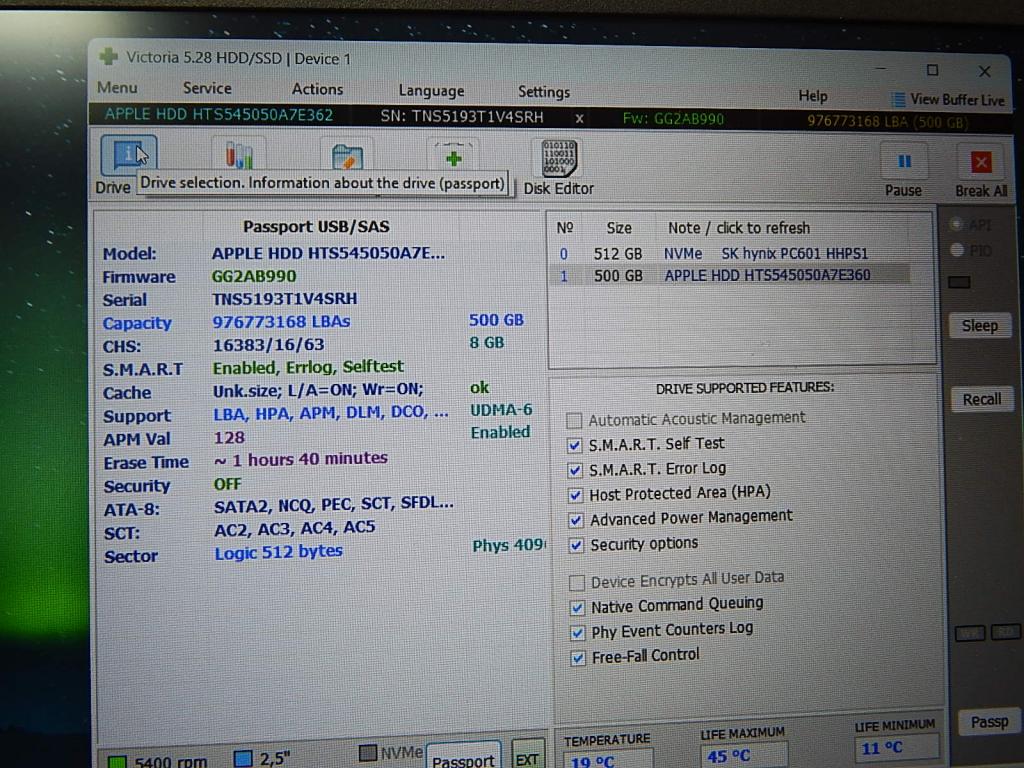Click the Security OFF value

click(227, 484)
